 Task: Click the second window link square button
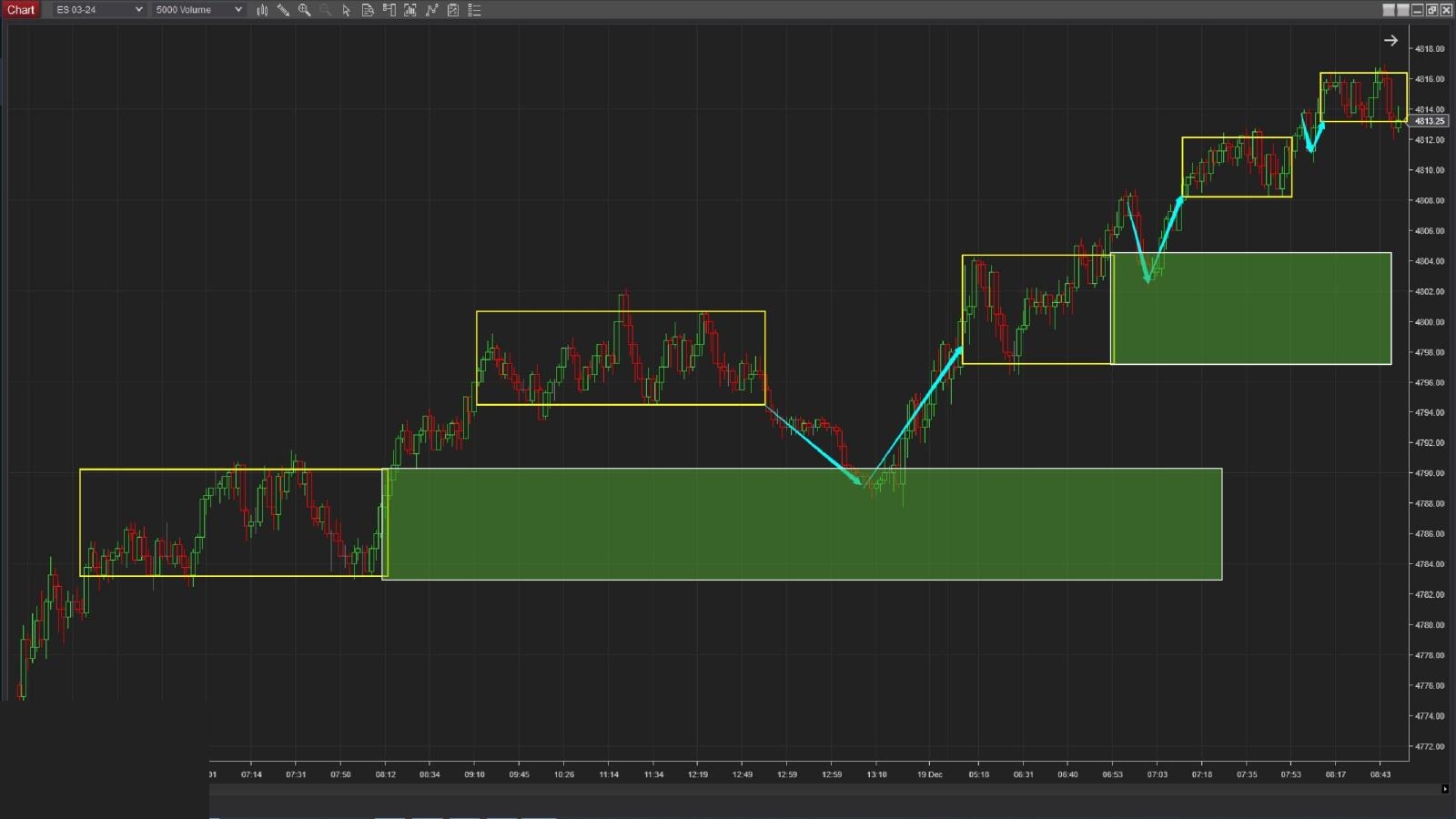1403,10
